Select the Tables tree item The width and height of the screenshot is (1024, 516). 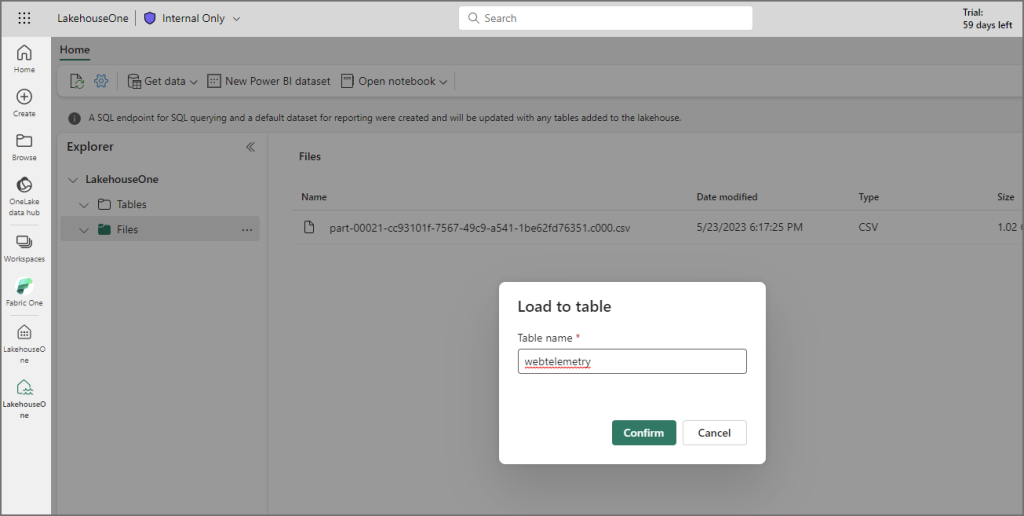(x=160, y=204)
